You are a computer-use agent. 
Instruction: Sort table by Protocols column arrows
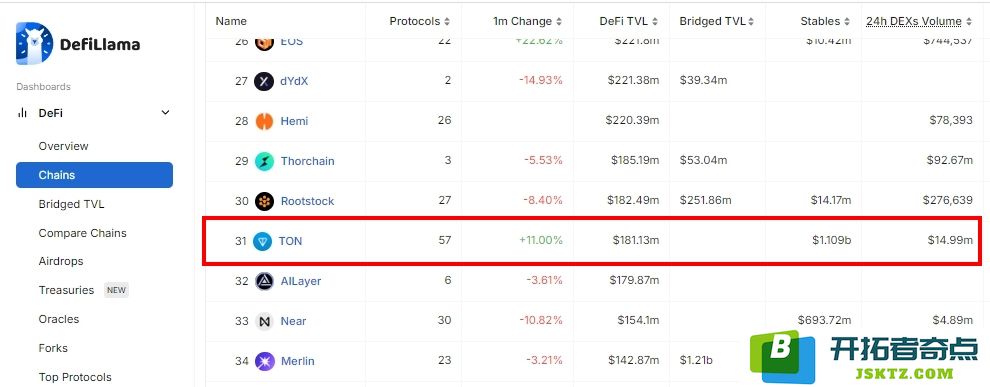click(x=447, y=21)
